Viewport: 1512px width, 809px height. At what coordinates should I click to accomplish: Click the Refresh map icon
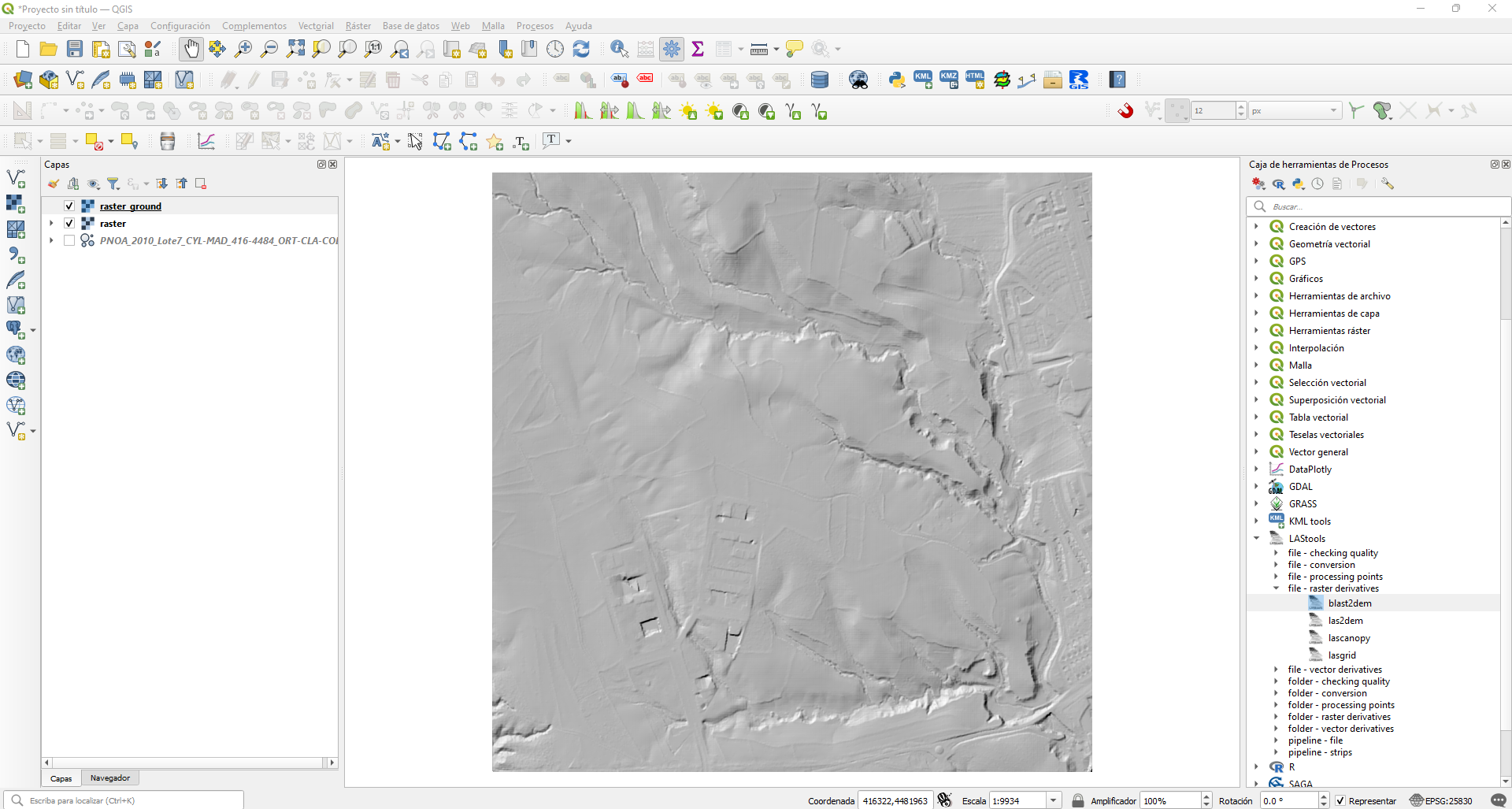pos(581,49)
